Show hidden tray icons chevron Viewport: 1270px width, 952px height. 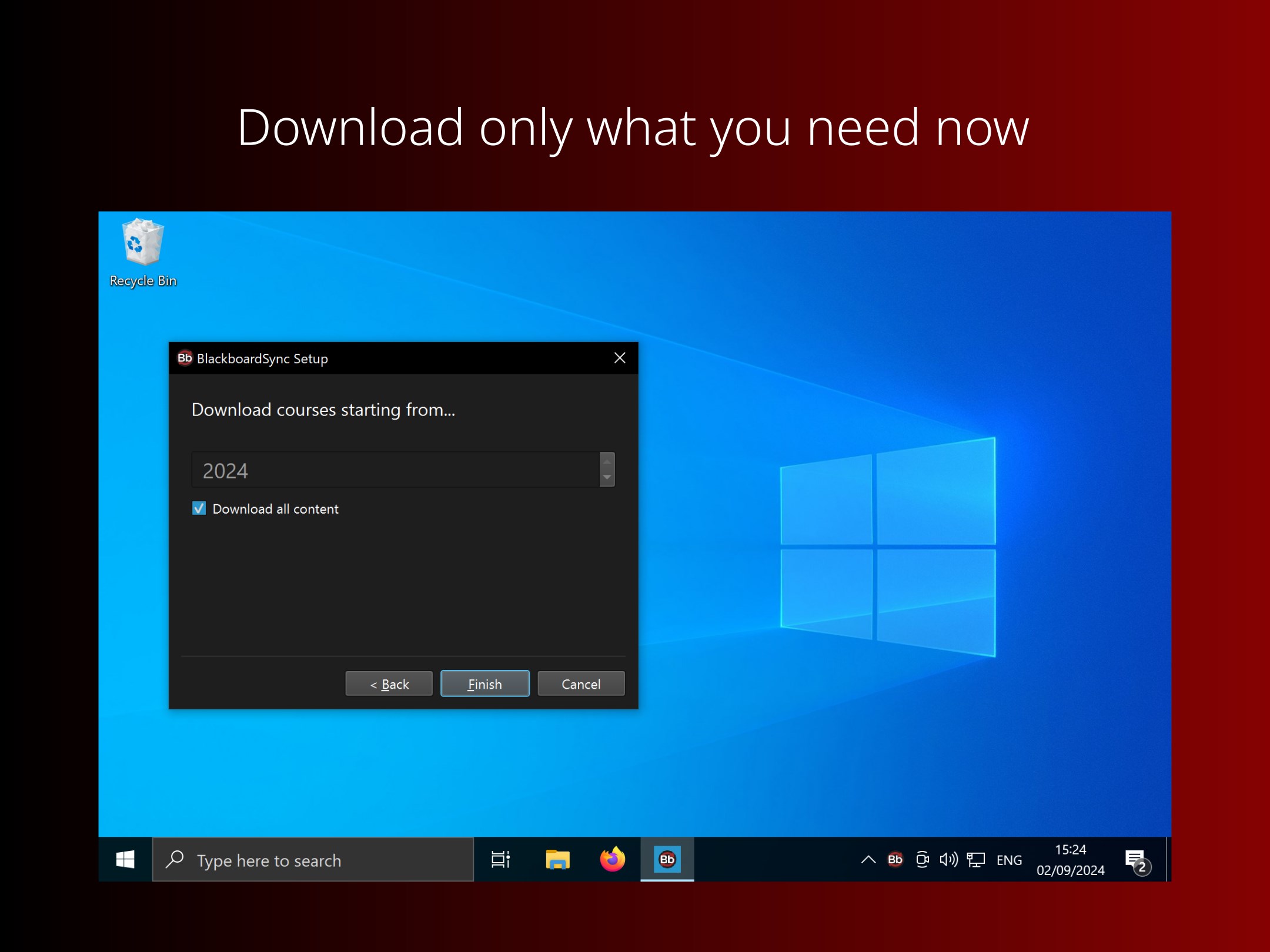[x=868, y=860]
